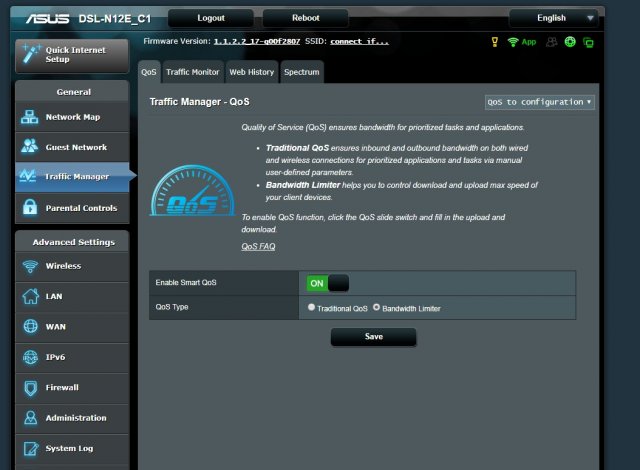
Task: Toggle the Enable Smart QoS switch
Action: point(328,283)
